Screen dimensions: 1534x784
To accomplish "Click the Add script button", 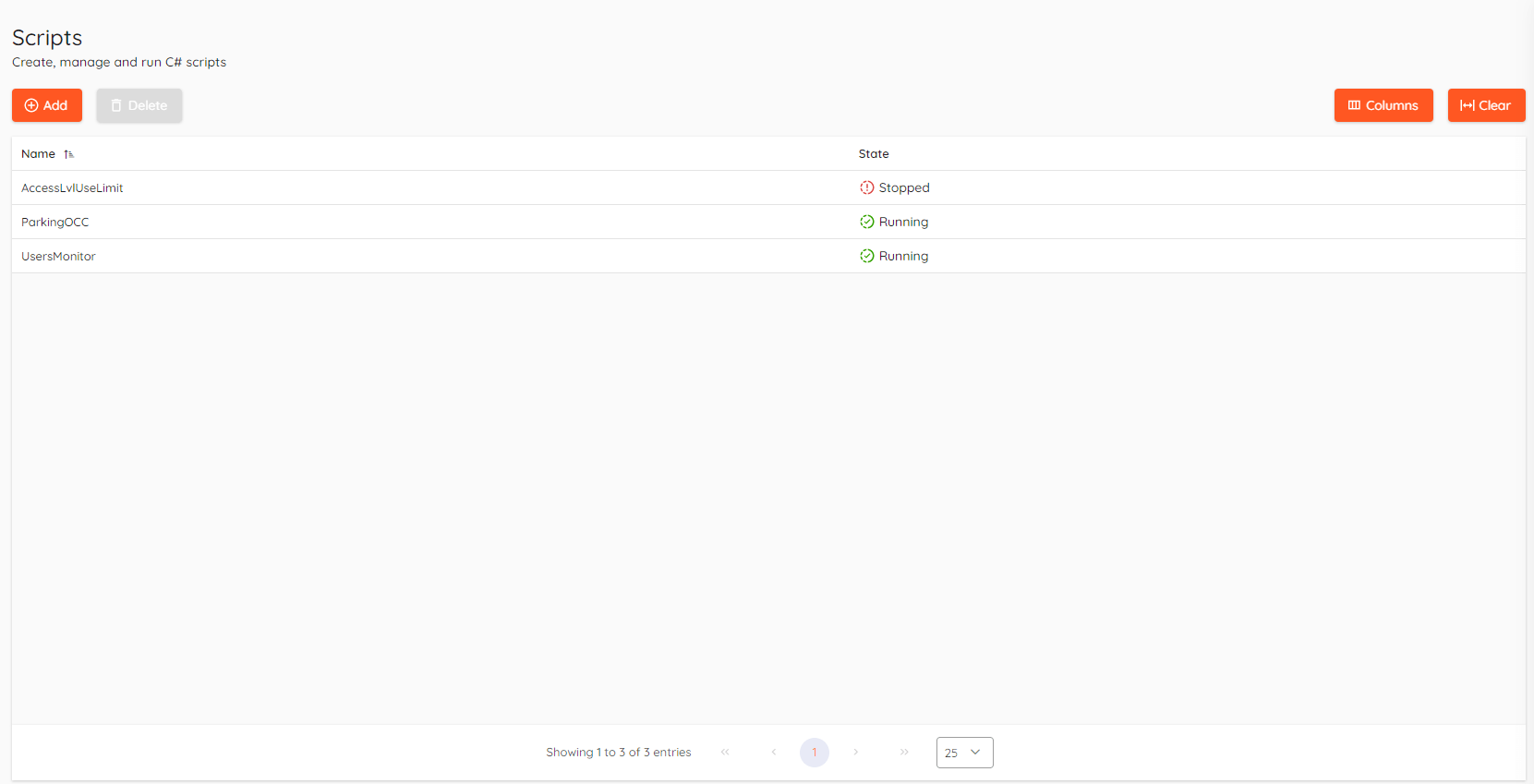I will pyautogui.click(x=47, y=105).
